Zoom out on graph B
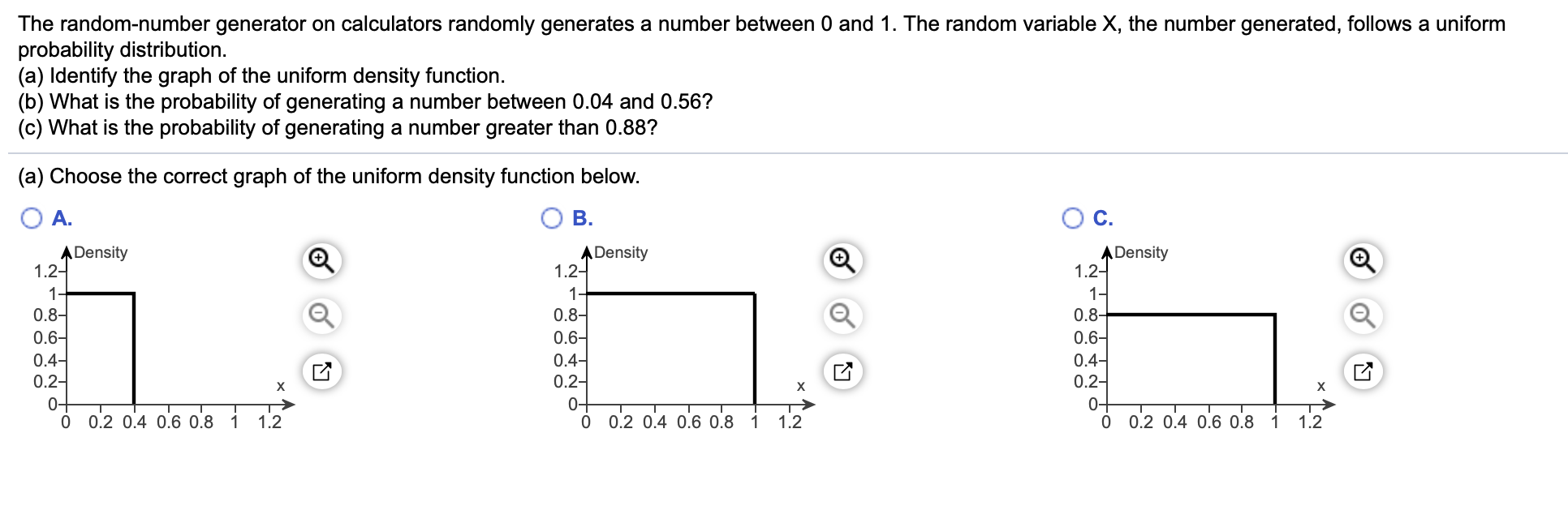 [x=842, y=315]
